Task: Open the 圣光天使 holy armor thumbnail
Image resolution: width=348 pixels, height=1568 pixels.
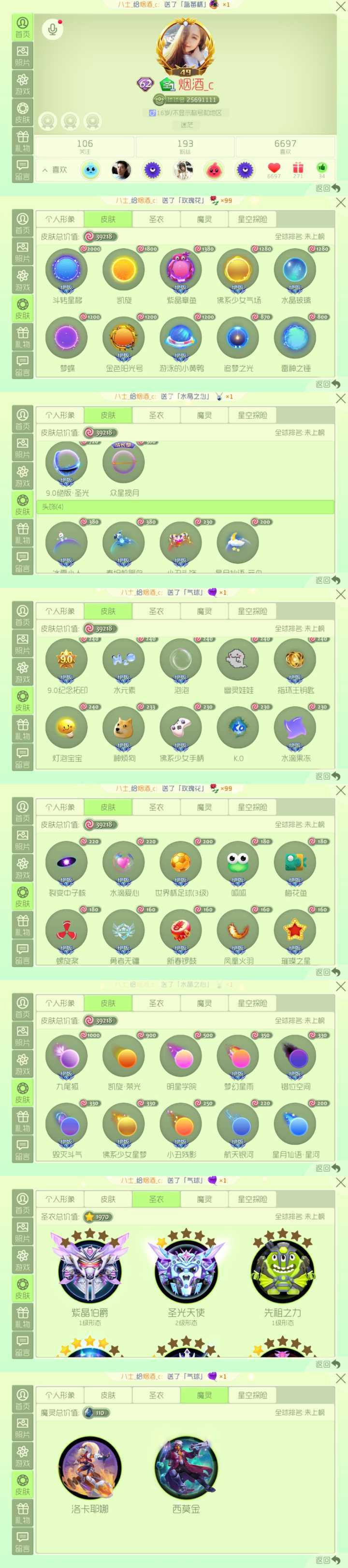Action: pos(186,1267)
